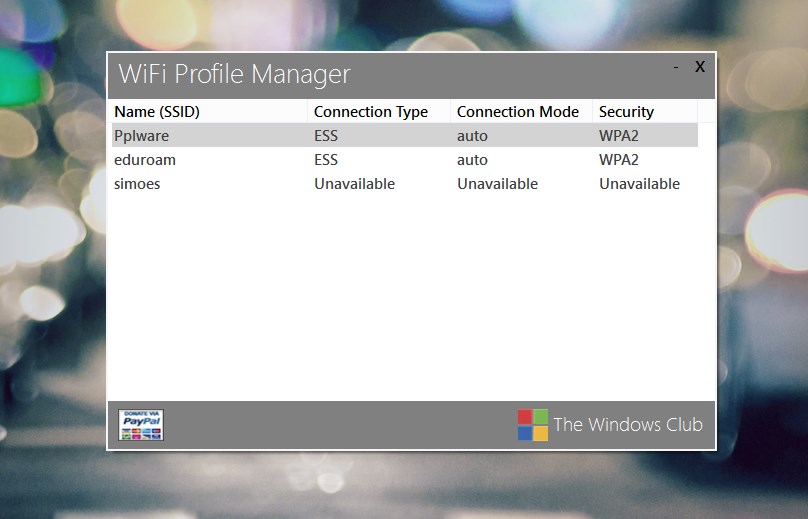This screenshot has height=519, width=808.
Task: Select the Pplware profile name
Action: click(x=141, y=136)
